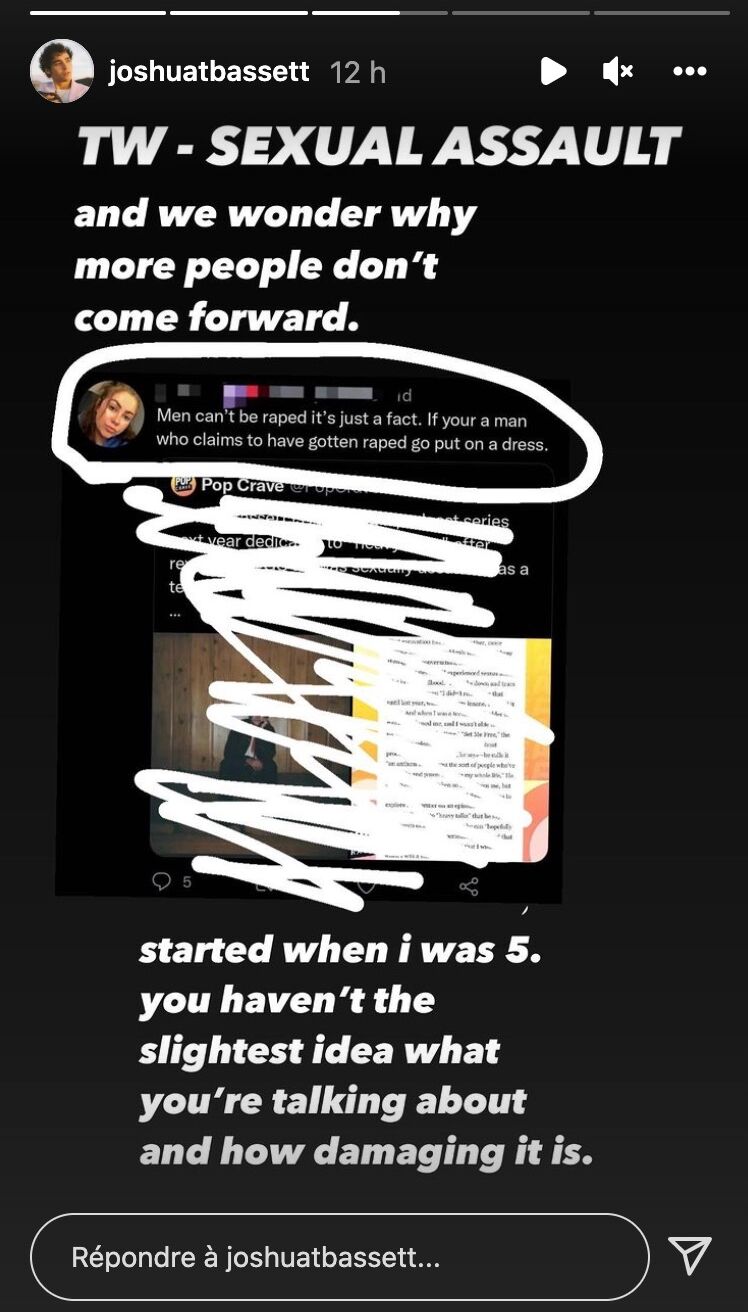This screenshot has width=748, height=1312.
Task: Unmute the story sound icon
Action: point(618,71)
